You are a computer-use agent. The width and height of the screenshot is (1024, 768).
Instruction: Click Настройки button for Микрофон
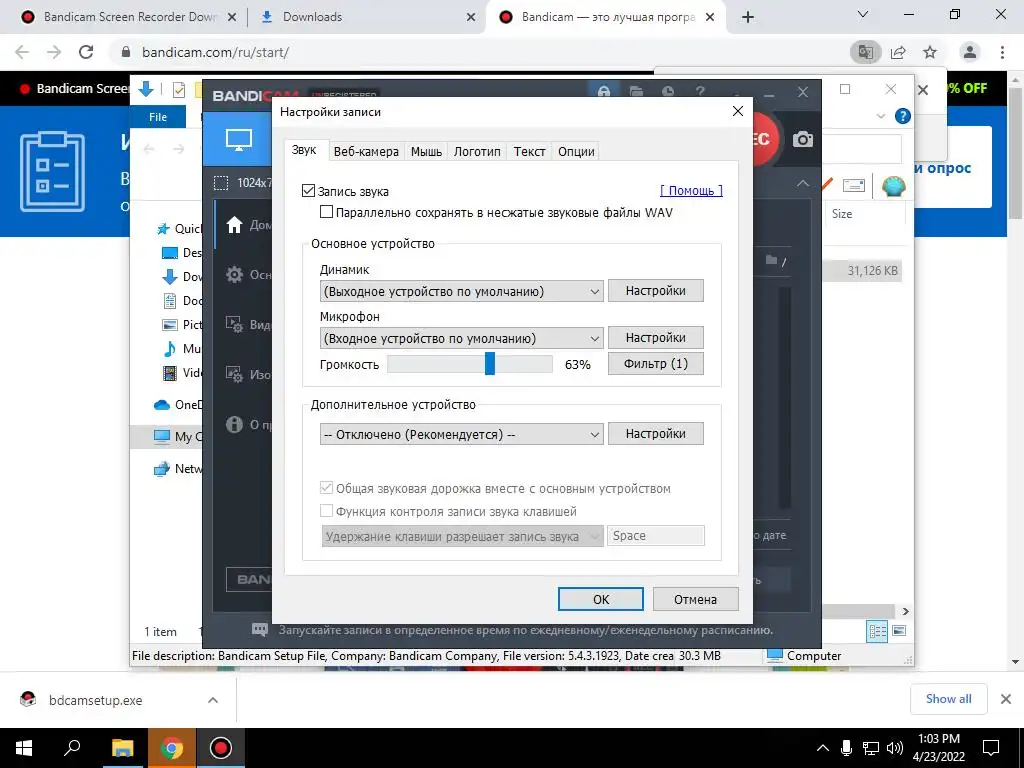pyautogui.click(x=656, y=338)
